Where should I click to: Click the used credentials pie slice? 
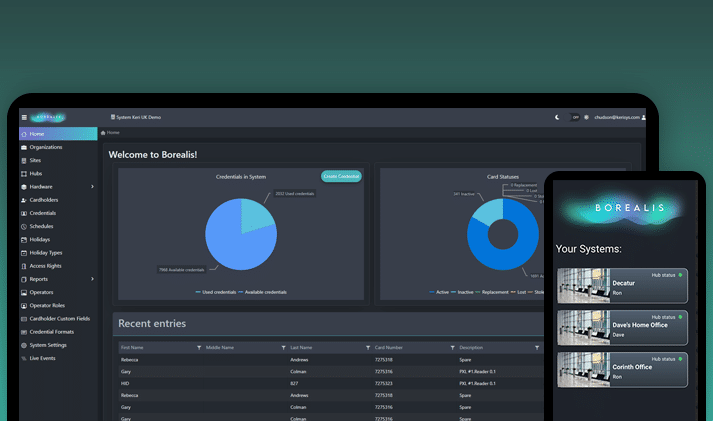(256, 215)
